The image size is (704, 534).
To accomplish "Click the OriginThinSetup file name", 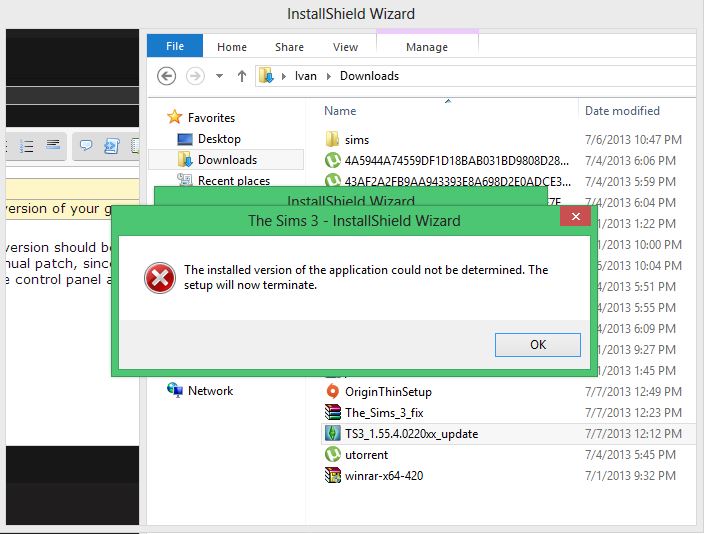I will click(x=388, y=392).
